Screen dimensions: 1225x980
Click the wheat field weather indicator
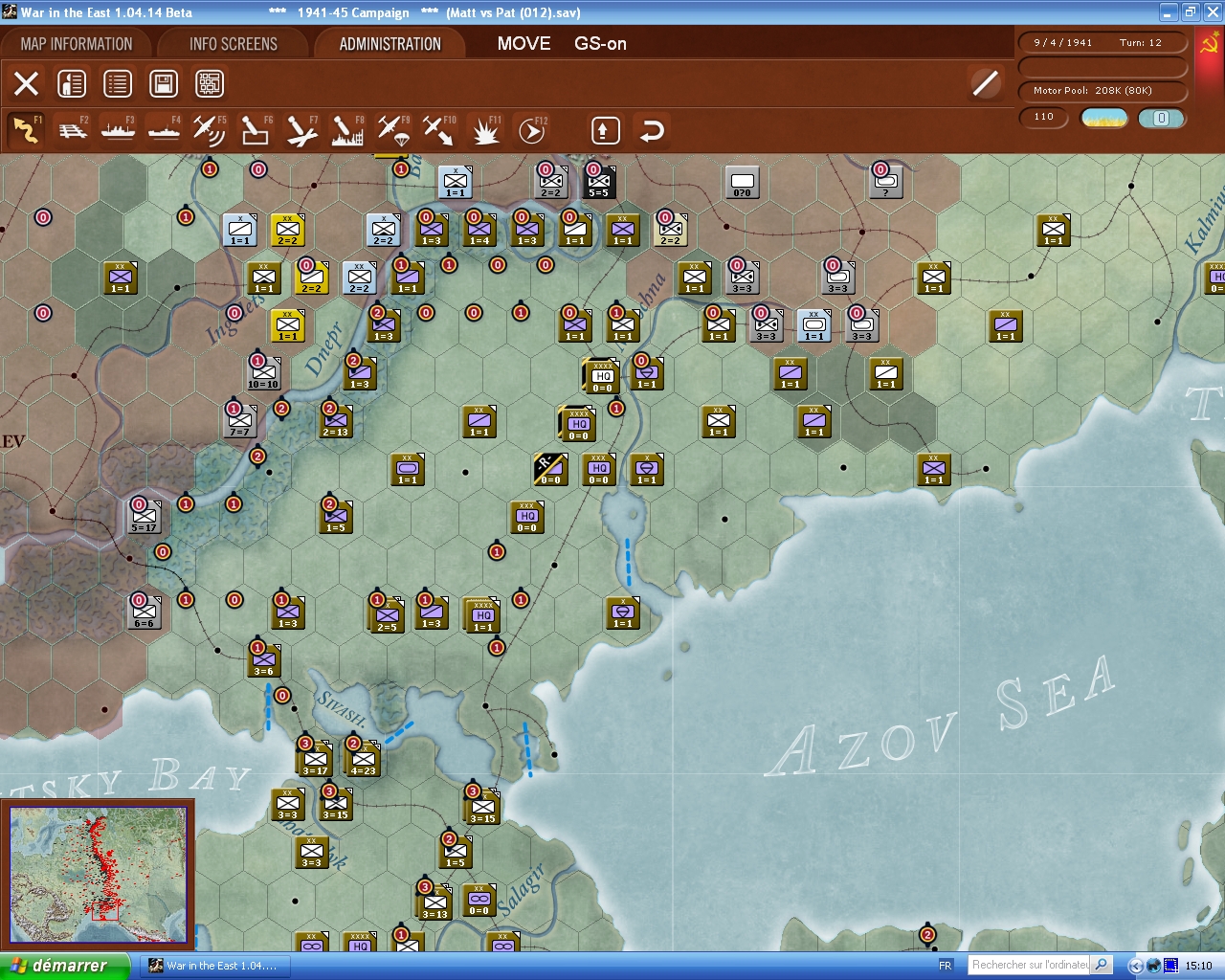1104,118
